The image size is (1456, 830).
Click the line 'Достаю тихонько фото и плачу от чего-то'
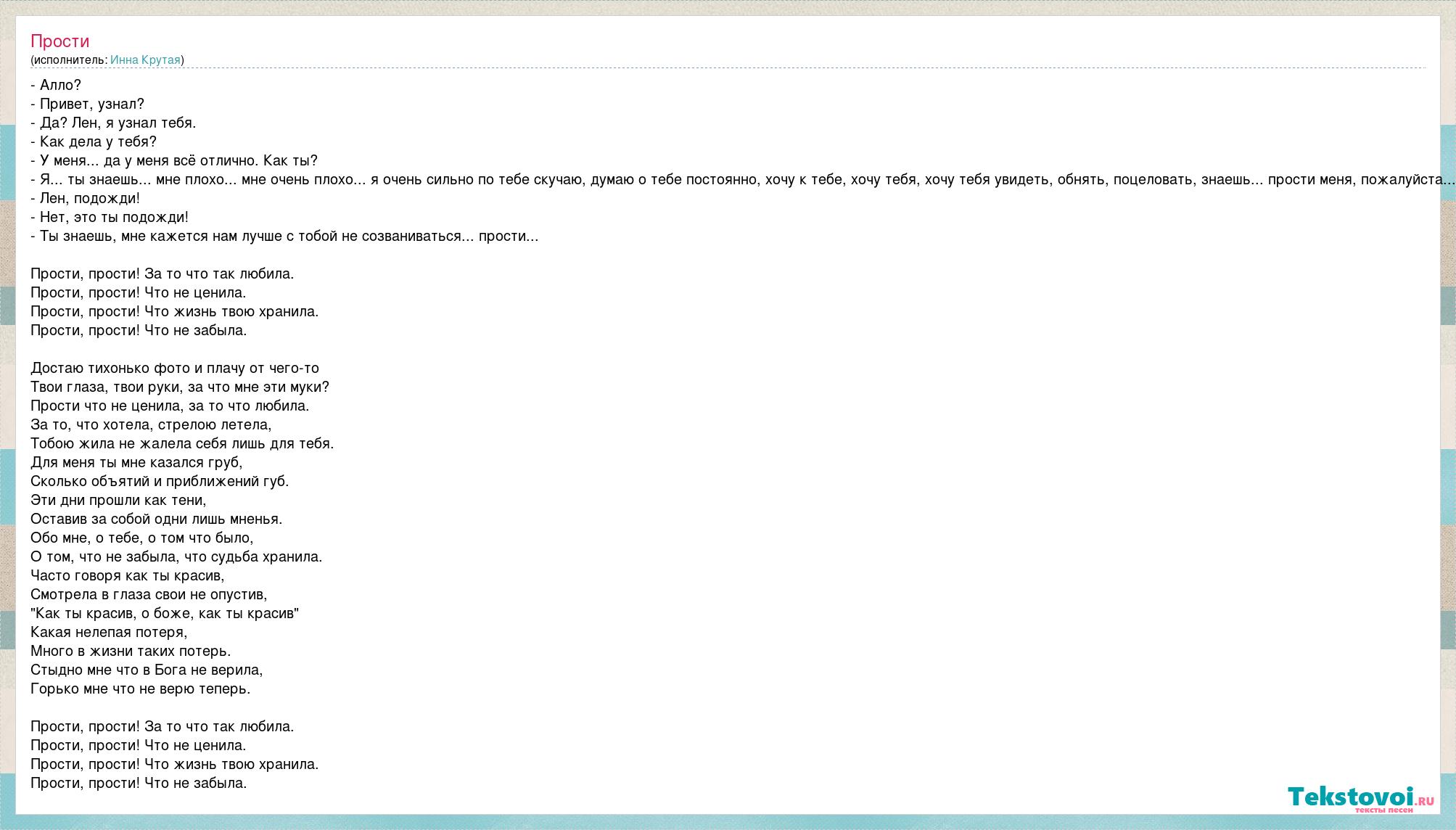[175, 368]
